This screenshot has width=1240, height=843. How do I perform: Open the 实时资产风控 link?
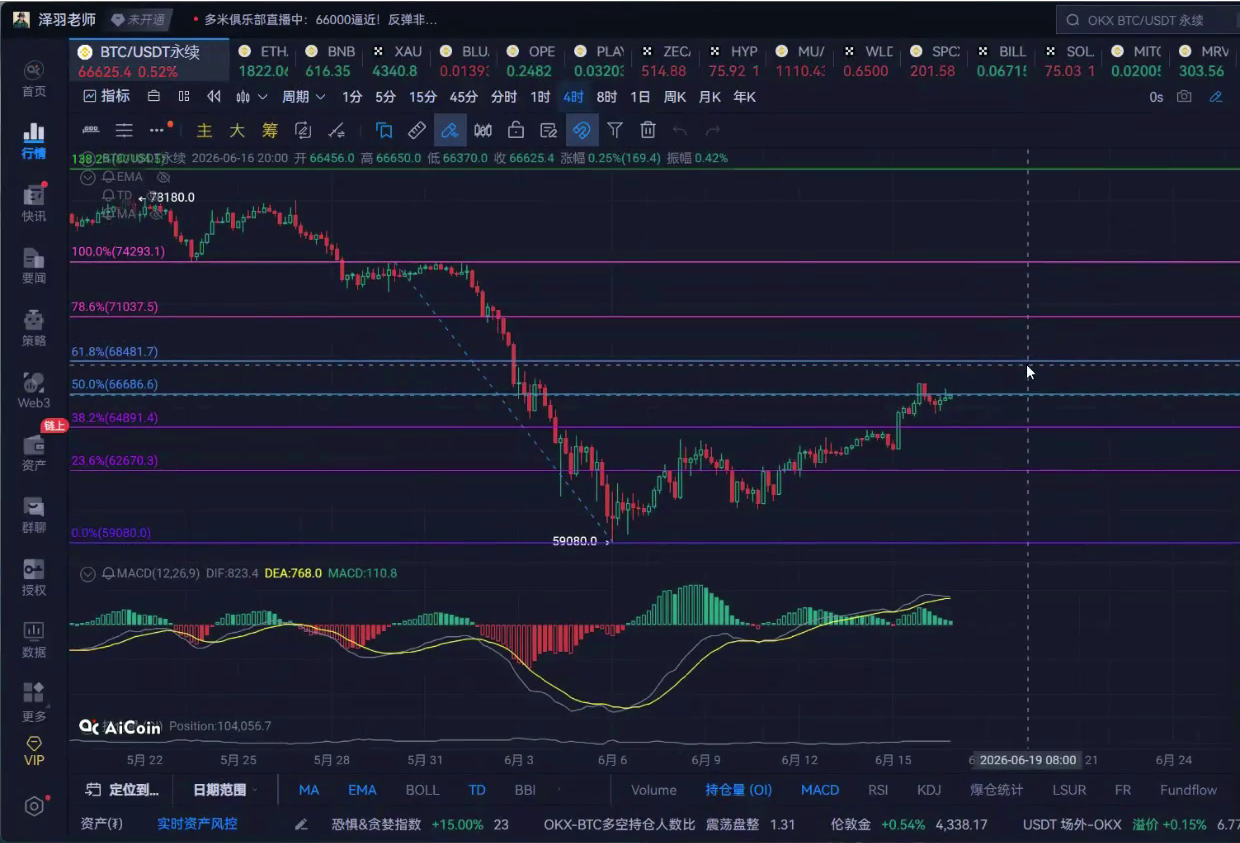197,825
